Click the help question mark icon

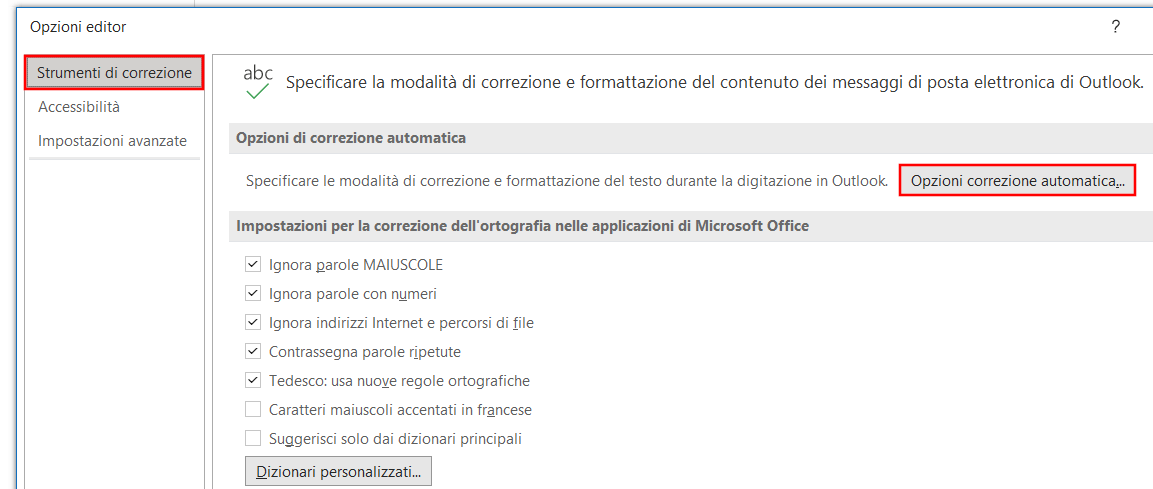[x=1115, y=27]
